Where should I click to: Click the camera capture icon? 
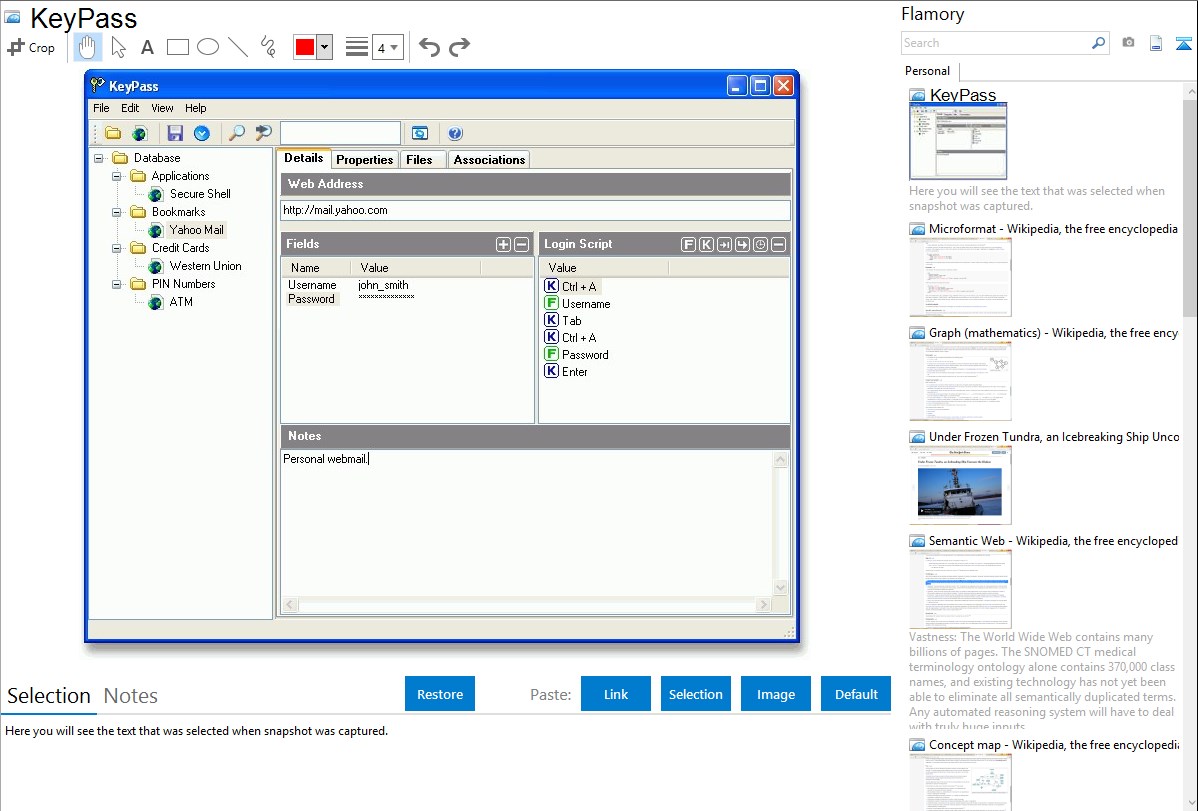[x=1128, y=43]
